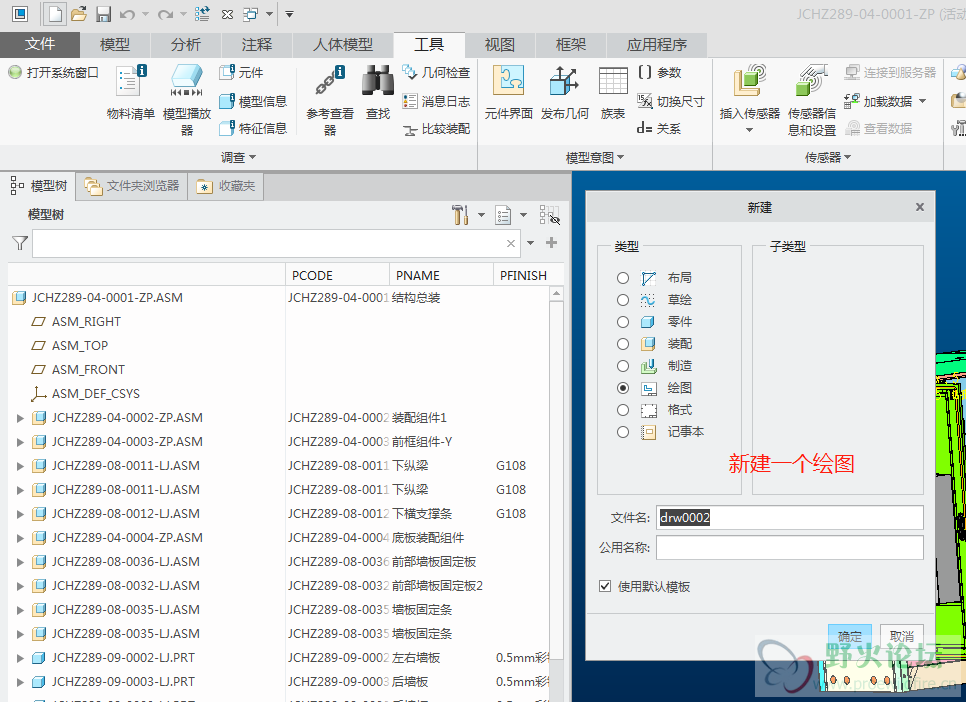
Task: Open 传感器 group dropdown
Action: 828,158
